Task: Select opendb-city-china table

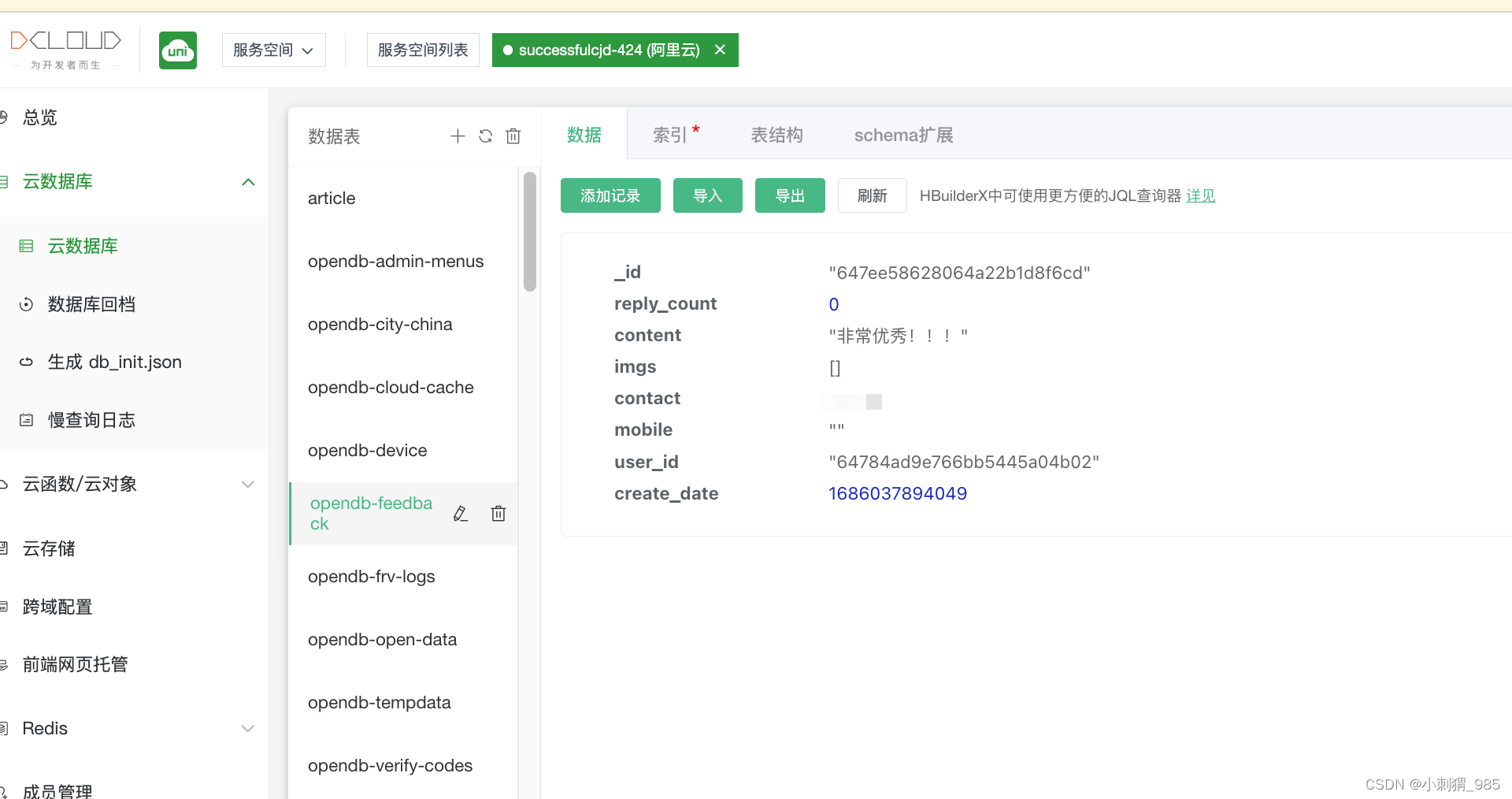Action: click(403, 325)
